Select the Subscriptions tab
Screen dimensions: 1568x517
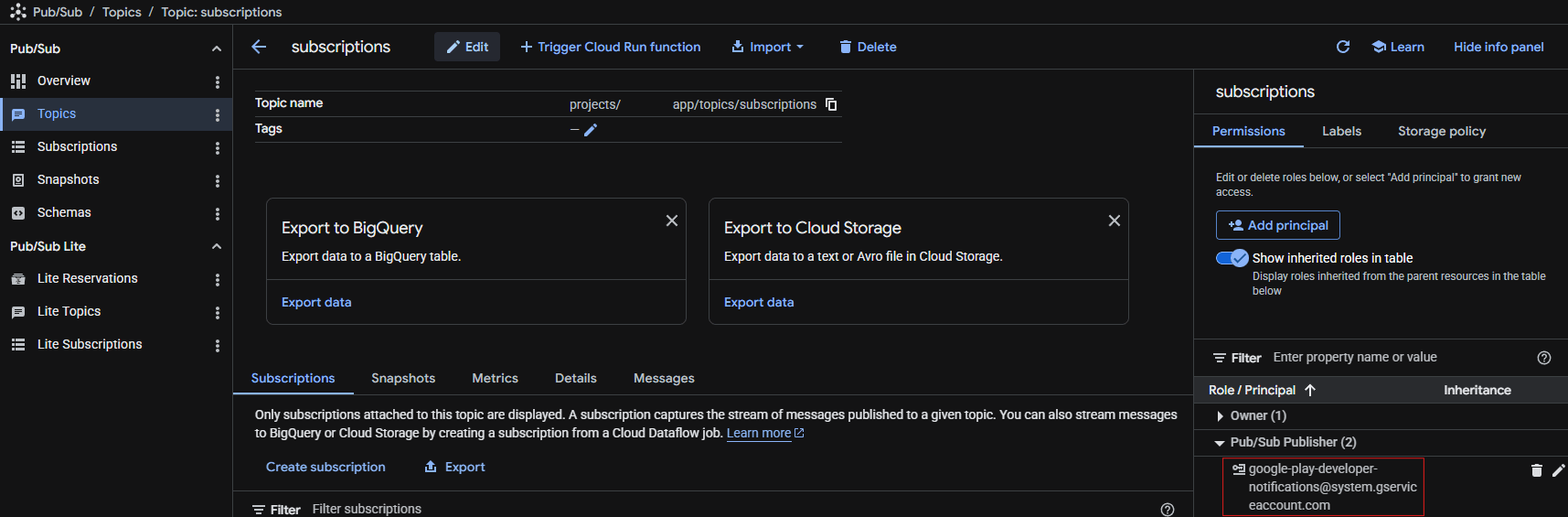[x=293, y=378]
